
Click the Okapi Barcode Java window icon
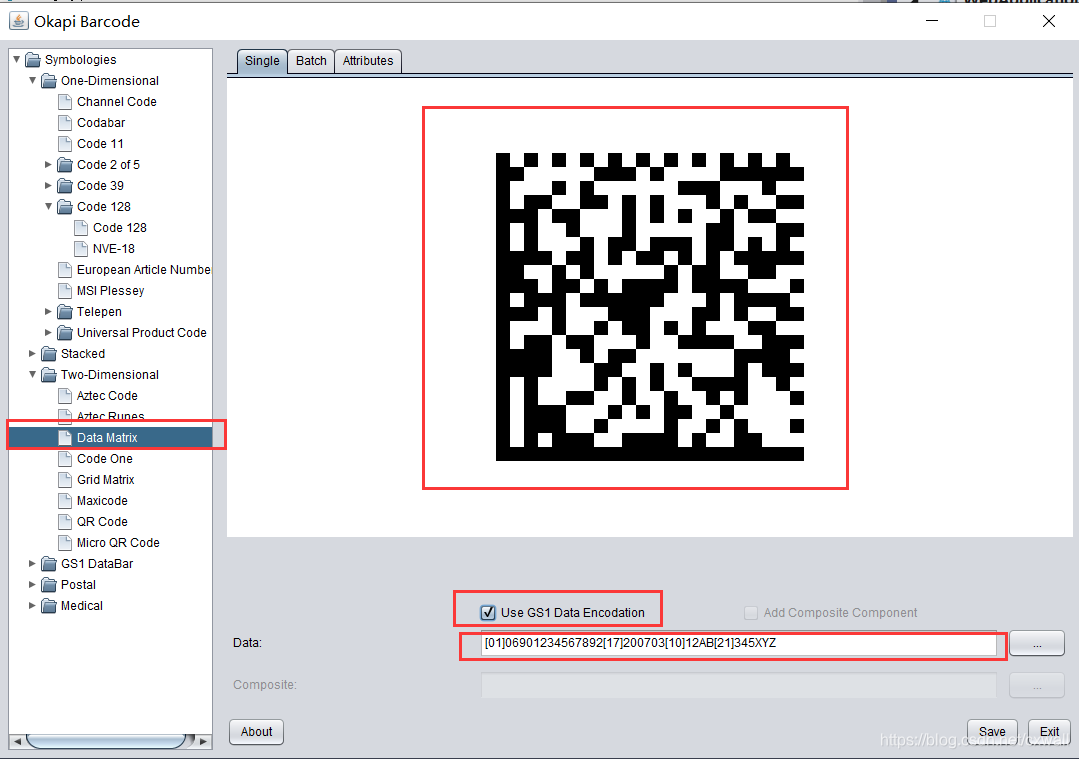(19, 21)
